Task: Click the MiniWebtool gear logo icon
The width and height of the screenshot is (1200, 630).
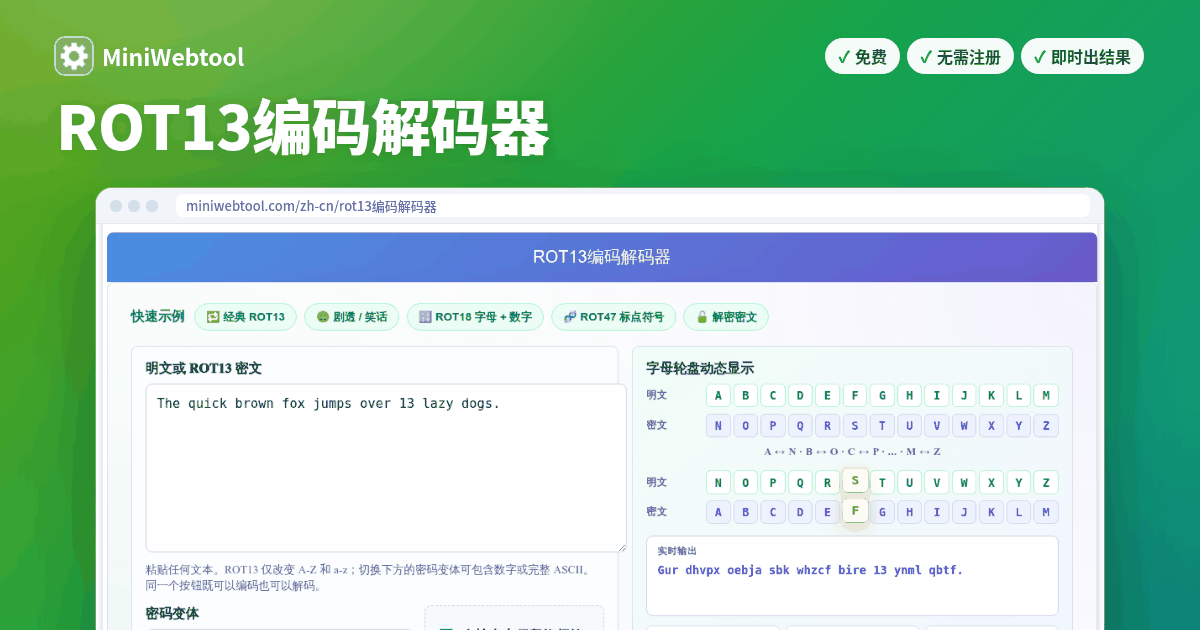Action: click(x=74, y=56)
